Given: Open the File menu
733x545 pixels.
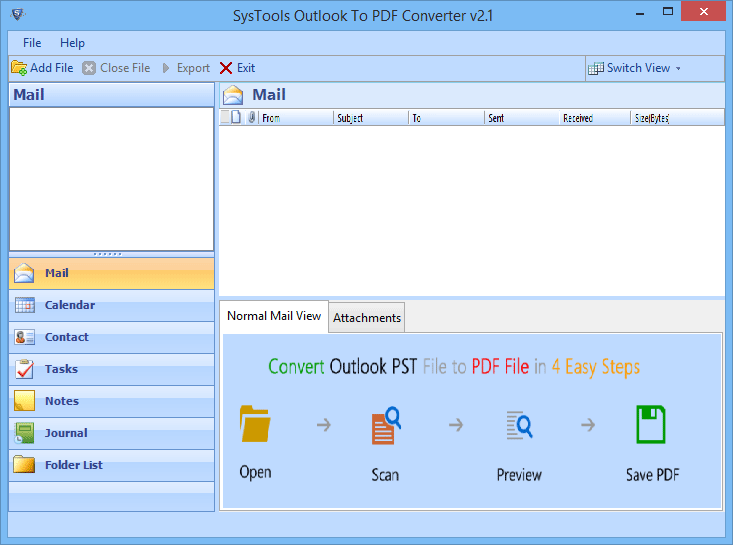Looking at the screenshot, I should point(32,43).
